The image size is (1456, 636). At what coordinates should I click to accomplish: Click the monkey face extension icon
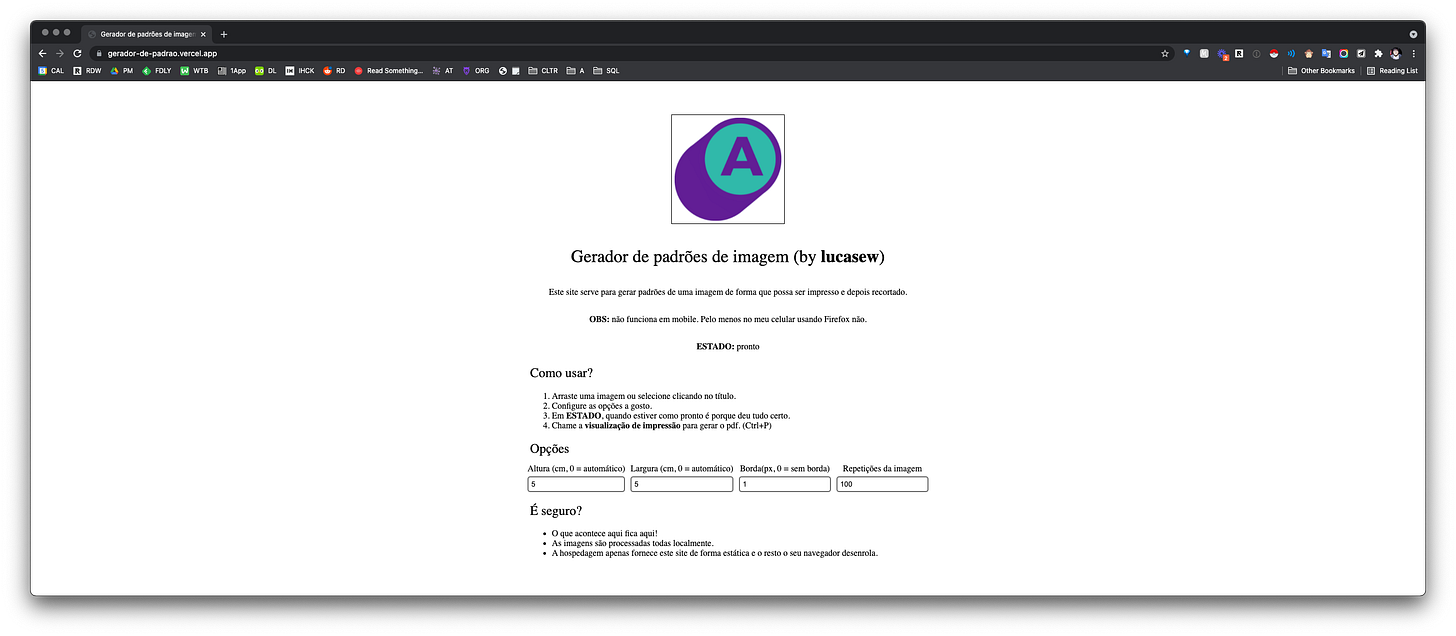(x=1309, y=53)
